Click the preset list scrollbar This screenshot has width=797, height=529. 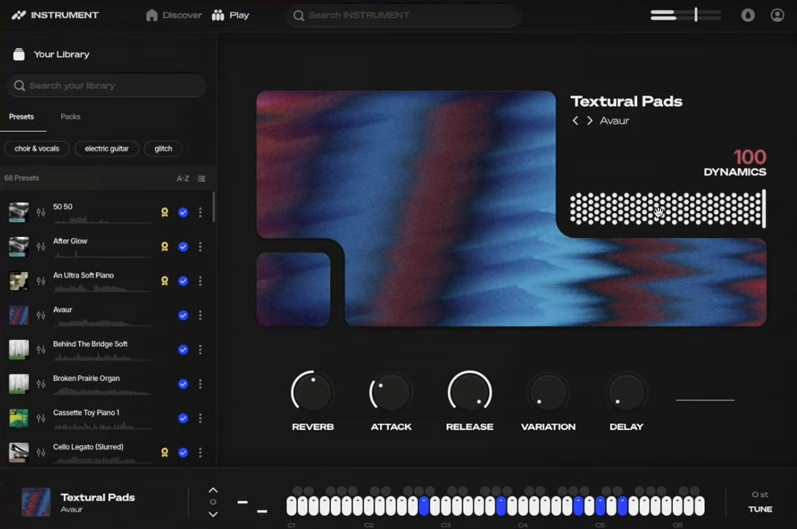(x=213, y=207)
